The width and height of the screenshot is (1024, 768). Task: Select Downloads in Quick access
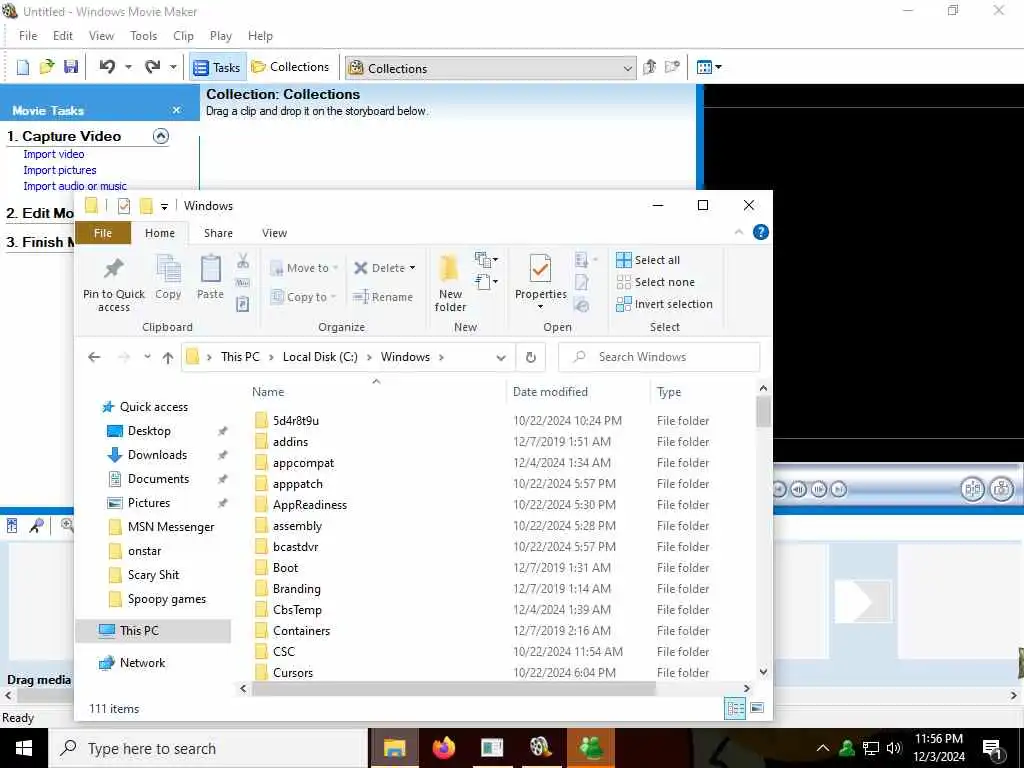(157, 455)
